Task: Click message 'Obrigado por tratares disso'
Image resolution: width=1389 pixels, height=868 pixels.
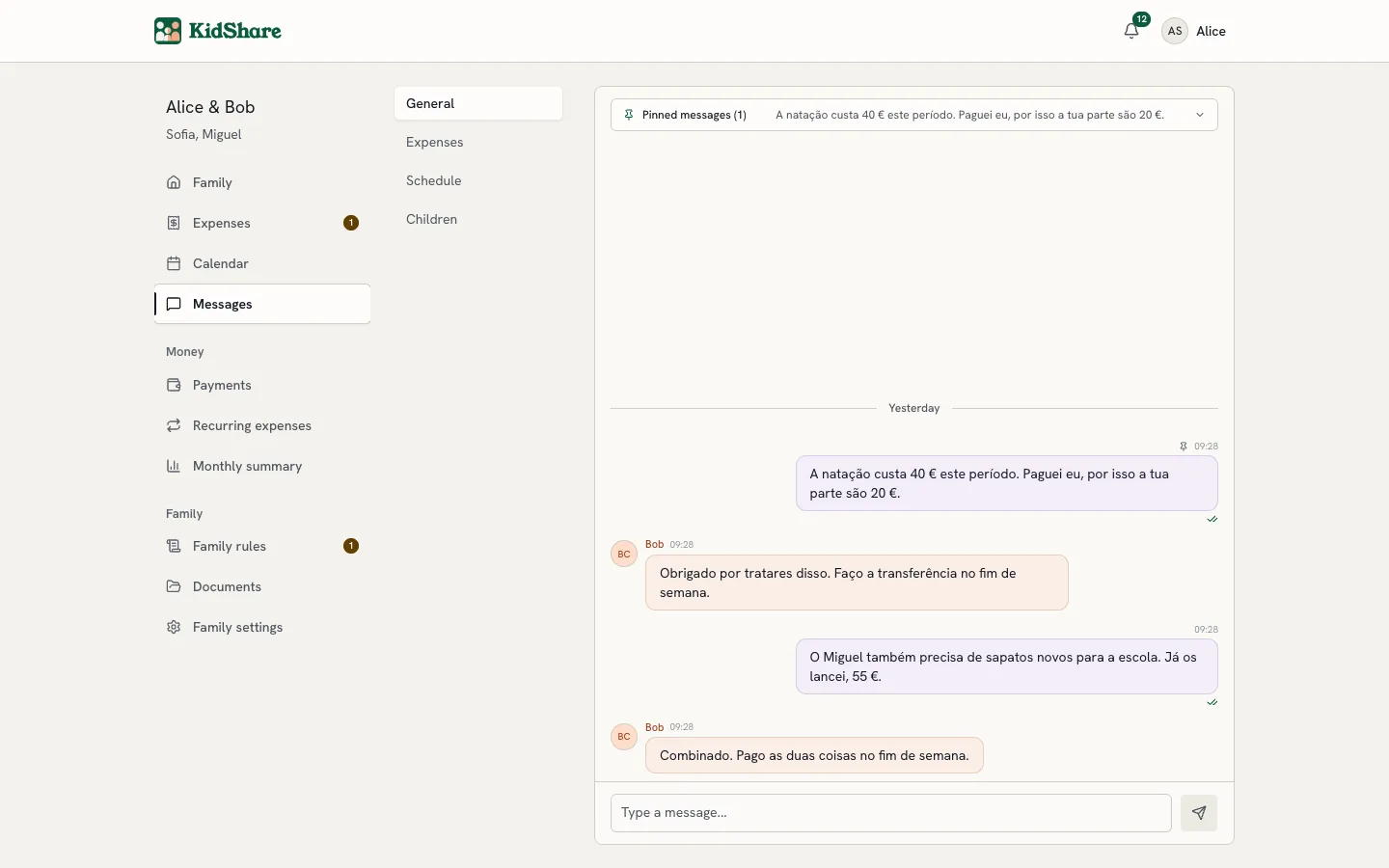Action: (x=857, y=583)
